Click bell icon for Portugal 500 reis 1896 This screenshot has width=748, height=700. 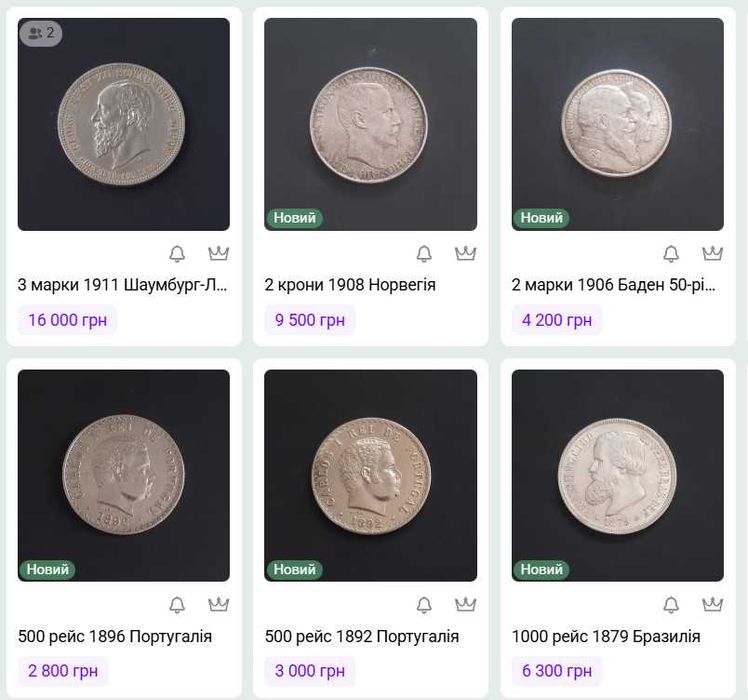coord(177,605)
